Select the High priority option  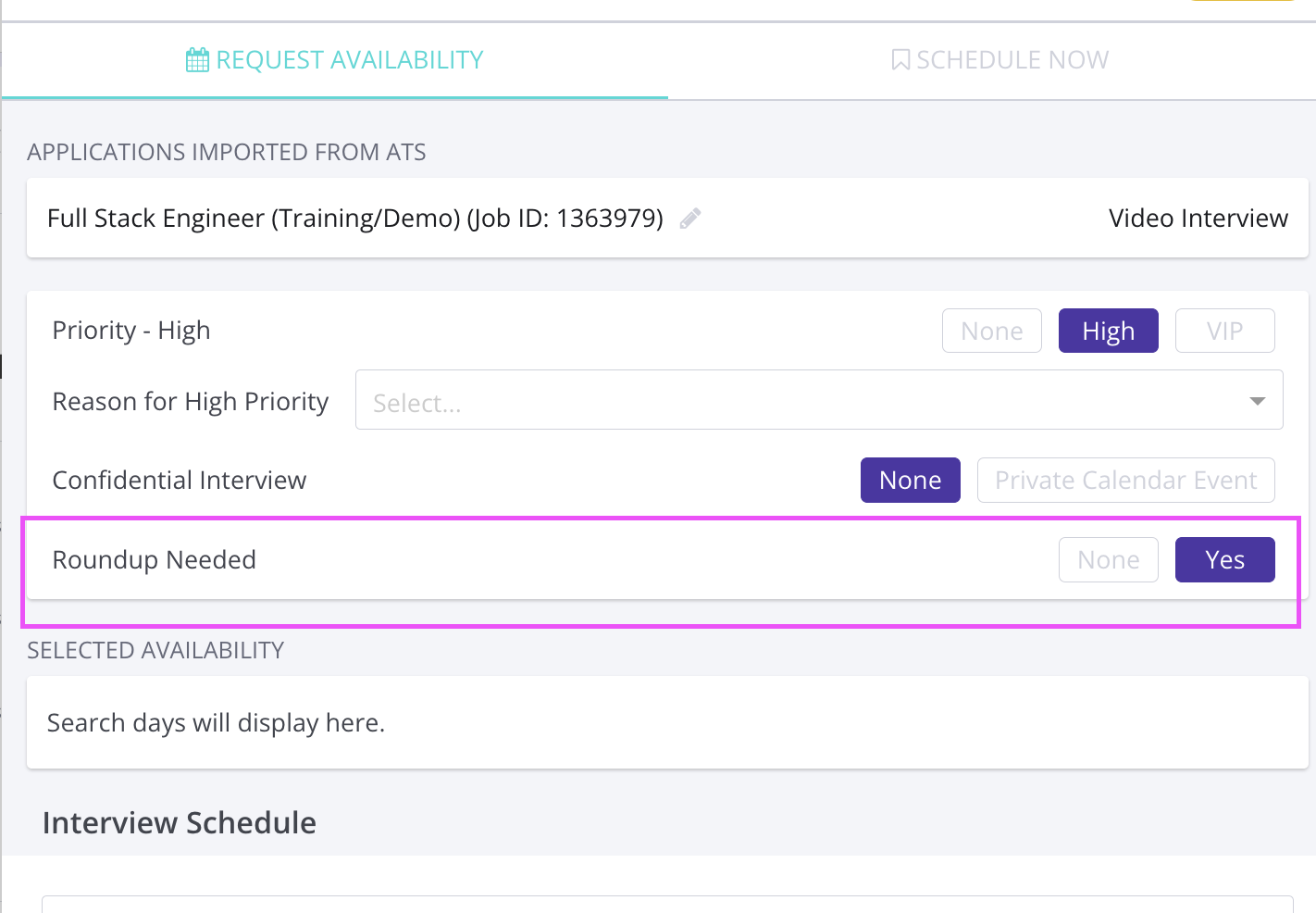click(1108, 331)
